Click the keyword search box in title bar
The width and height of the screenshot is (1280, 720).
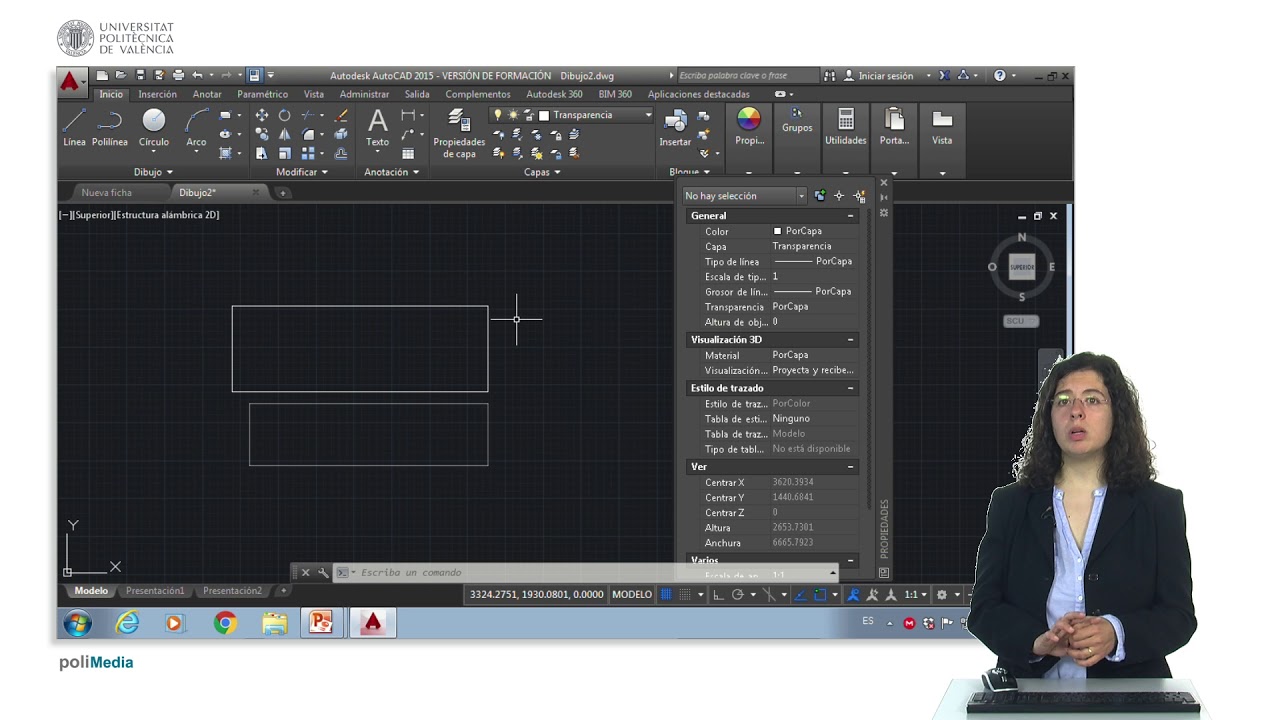coord(746,75)
